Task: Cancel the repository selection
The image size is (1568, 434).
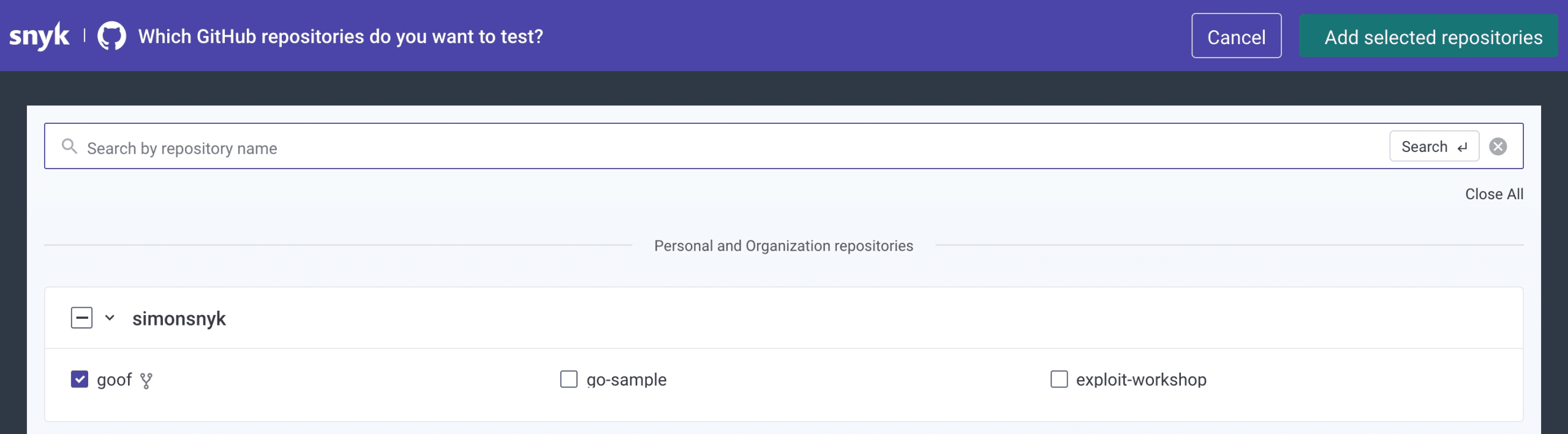Action: [1236, 36]
